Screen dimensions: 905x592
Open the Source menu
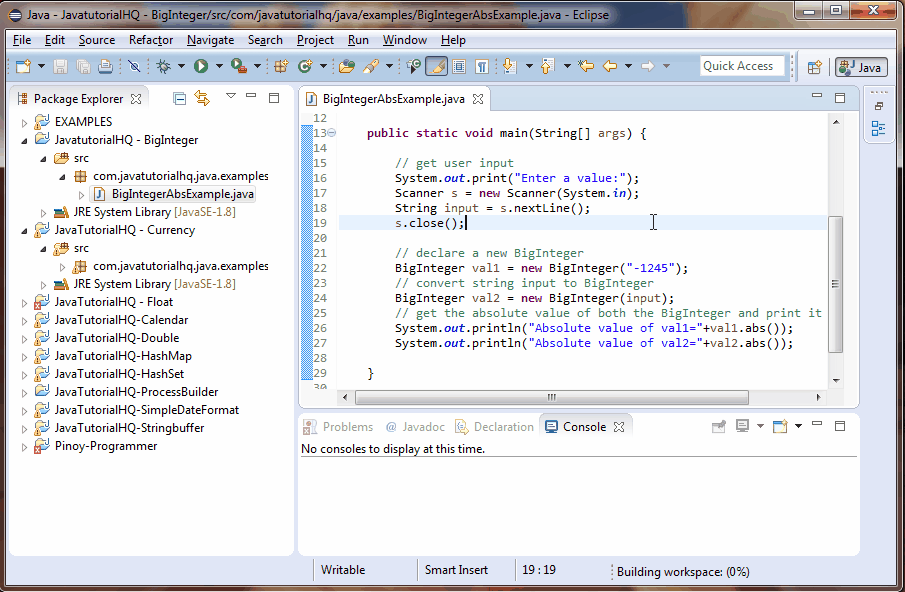tap(96, 40)
